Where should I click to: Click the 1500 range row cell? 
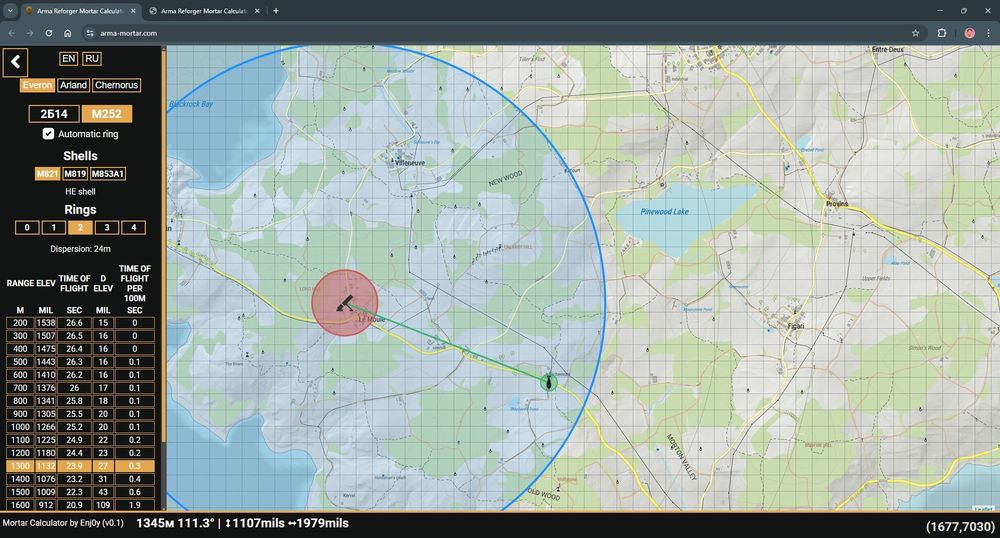[20, 492]
